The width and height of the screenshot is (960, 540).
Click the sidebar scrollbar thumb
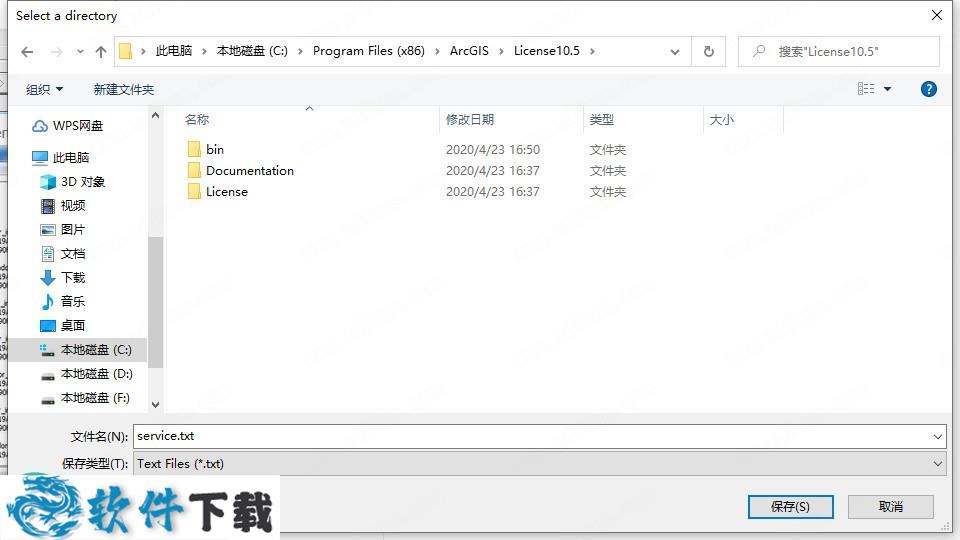[156, 302]
